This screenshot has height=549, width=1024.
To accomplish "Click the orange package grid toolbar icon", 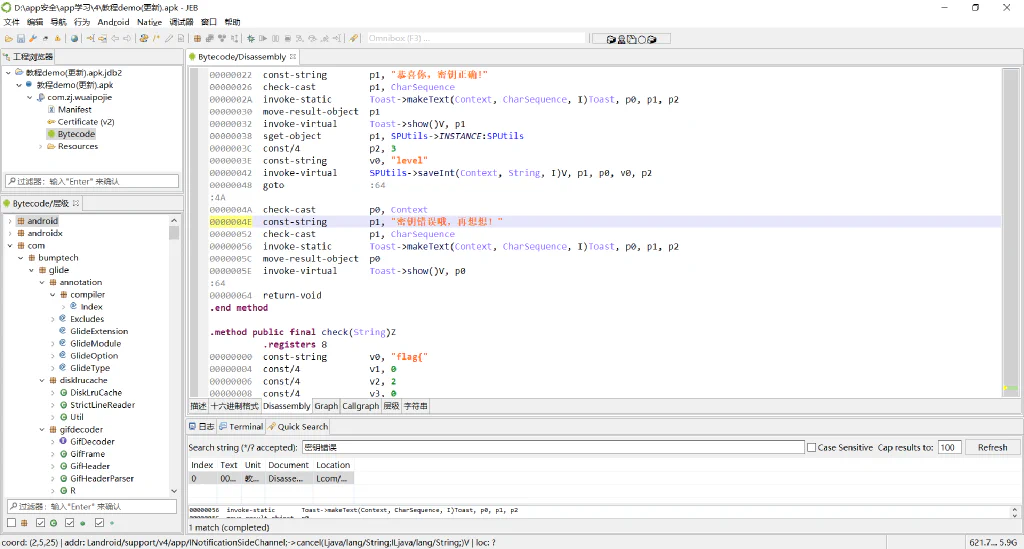I will coord(197,39).
